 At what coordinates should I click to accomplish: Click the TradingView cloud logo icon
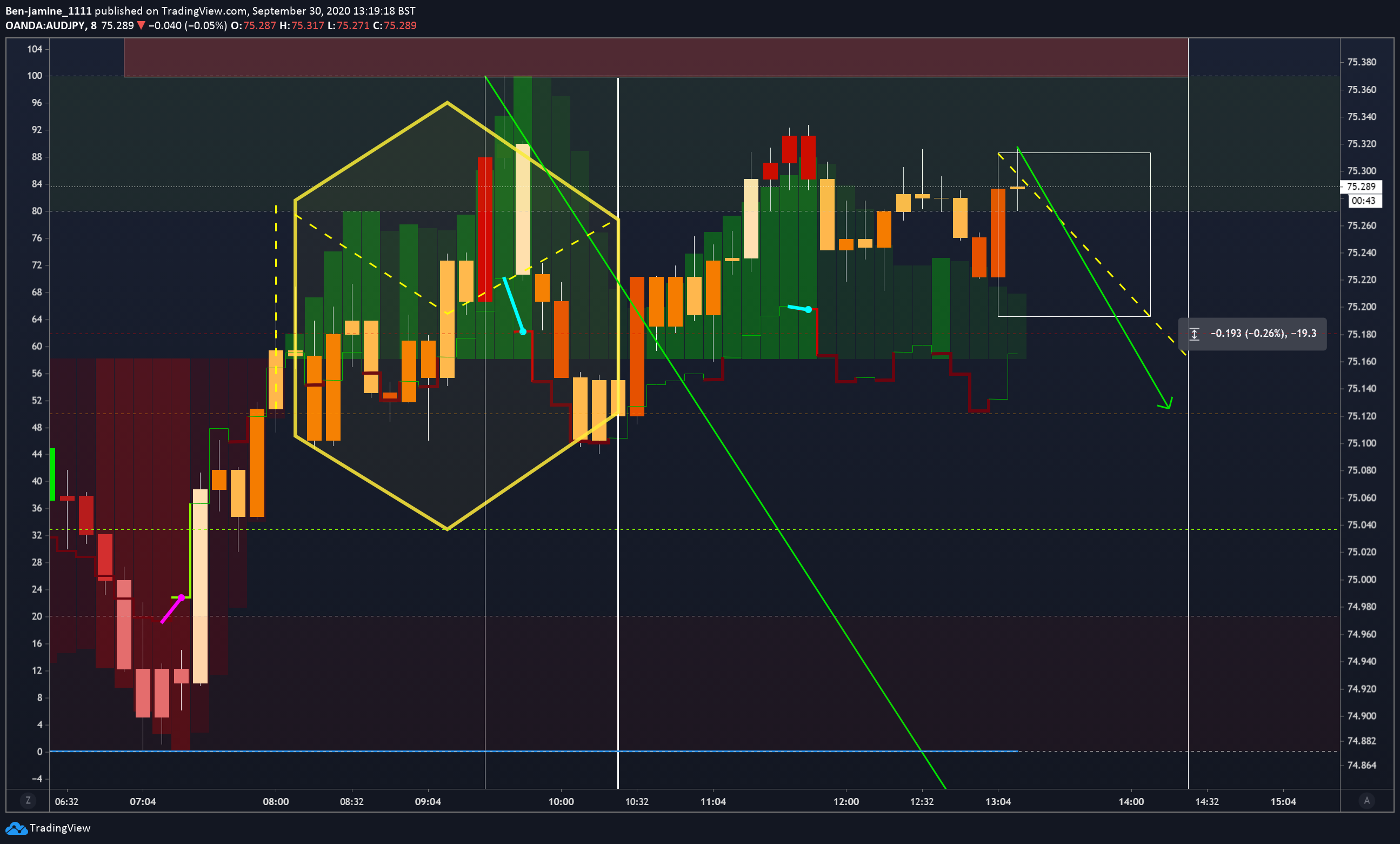(16, 828)
